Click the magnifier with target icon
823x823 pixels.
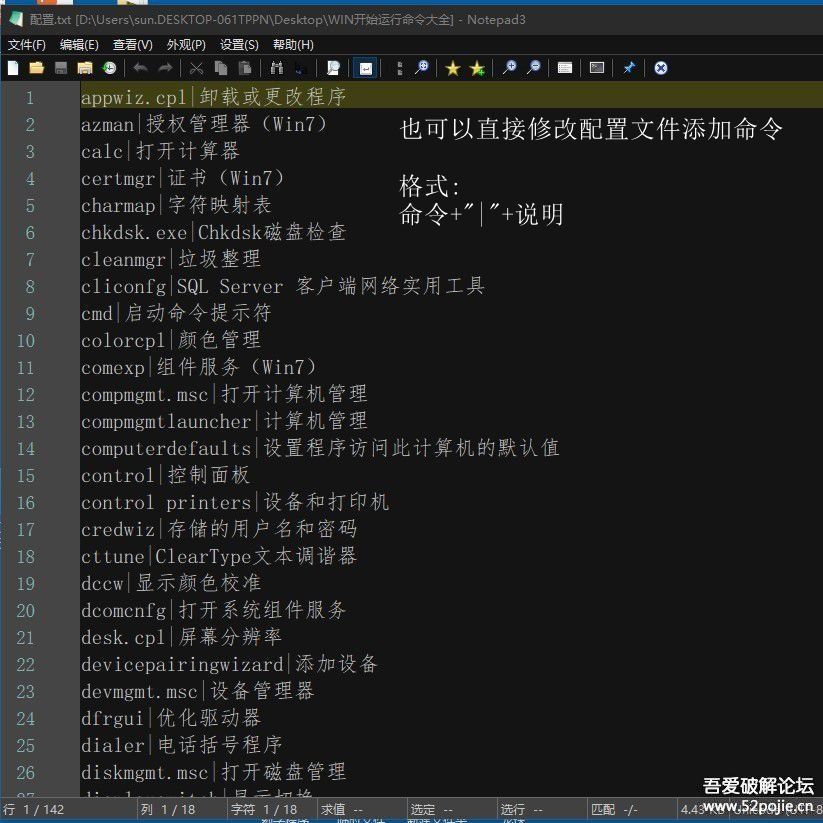[421, 68]
